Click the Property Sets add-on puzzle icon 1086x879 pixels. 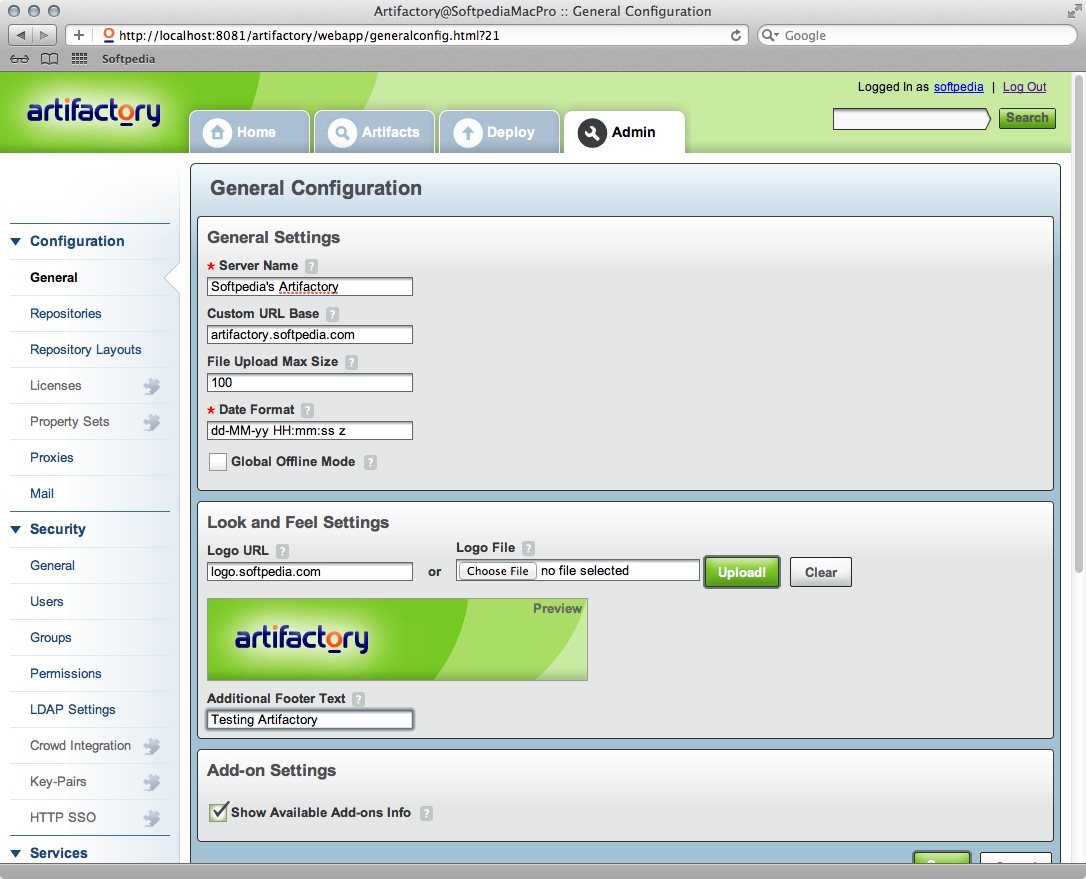tap(152, 422)
